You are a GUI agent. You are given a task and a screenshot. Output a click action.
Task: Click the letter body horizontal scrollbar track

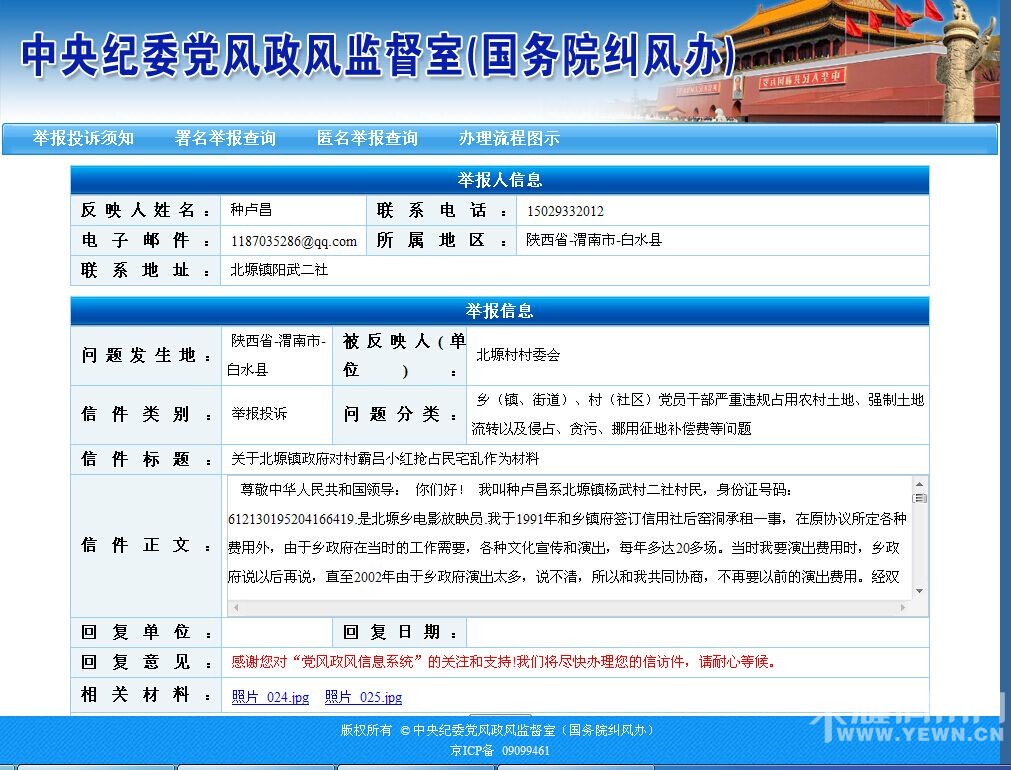click(570, 607)
